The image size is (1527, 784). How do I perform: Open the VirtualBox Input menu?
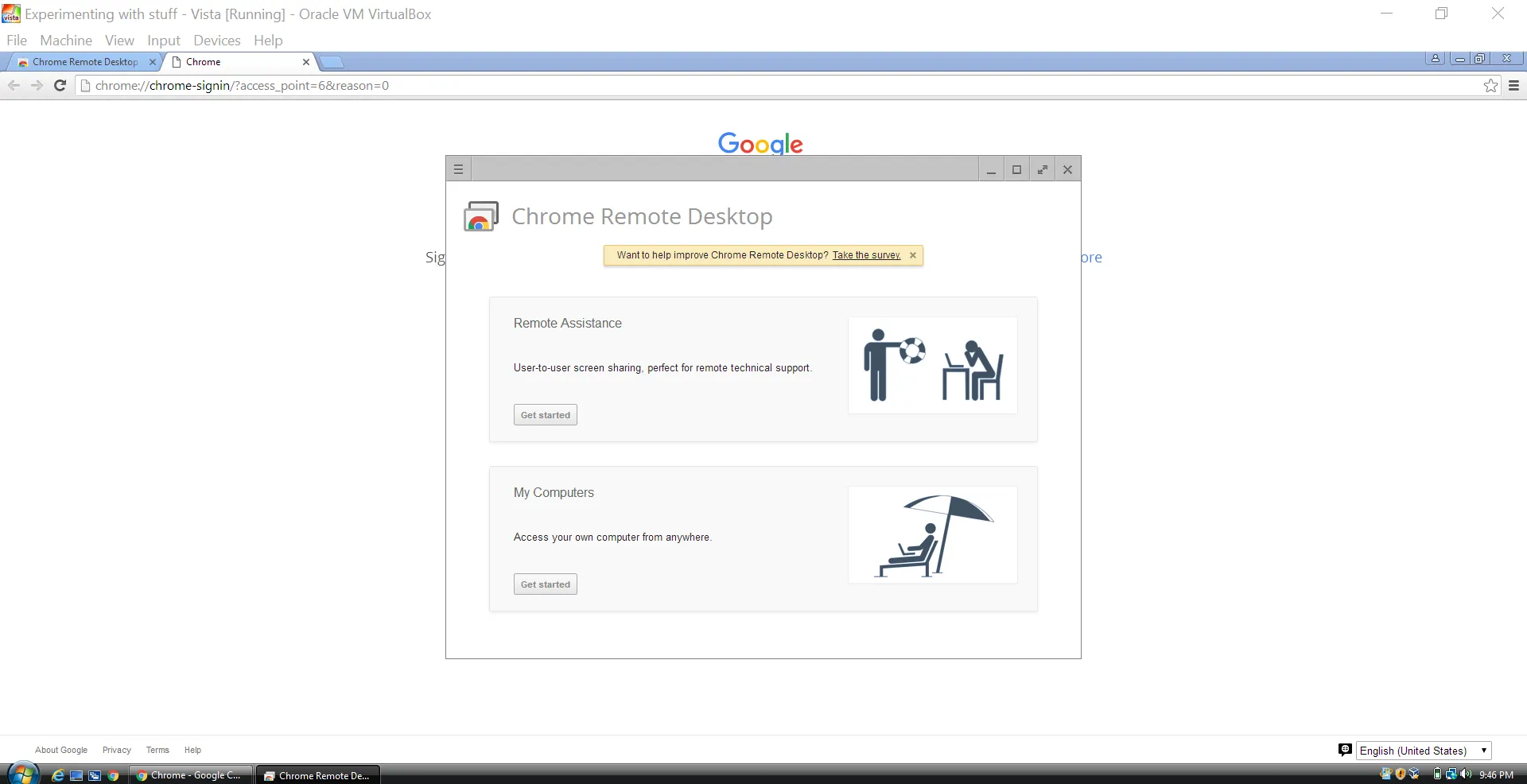(164, 41)
